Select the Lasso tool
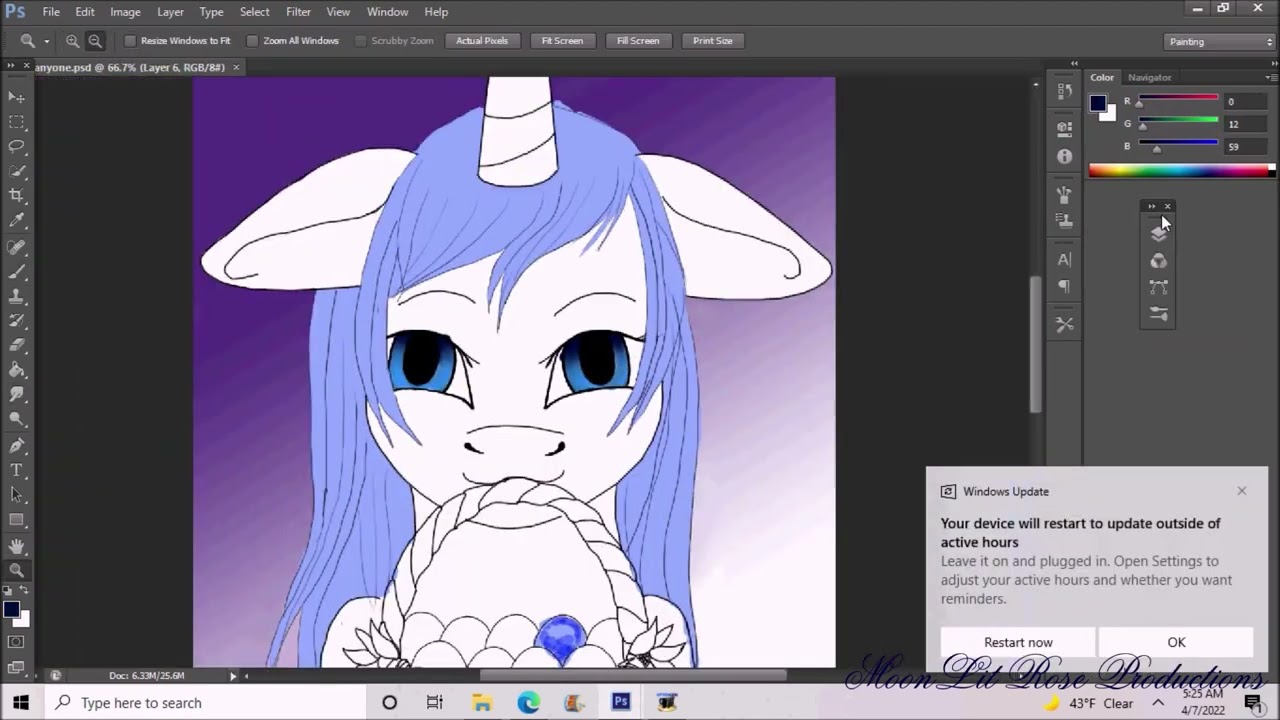This screenshot has height=720, width=1280. pyautogui.click(x=17, y=146)
